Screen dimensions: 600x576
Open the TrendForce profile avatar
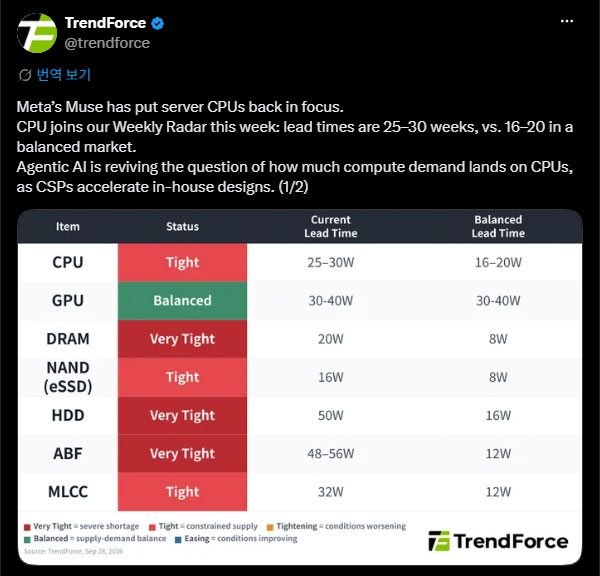pyautogui.click(x=37, y=33)
